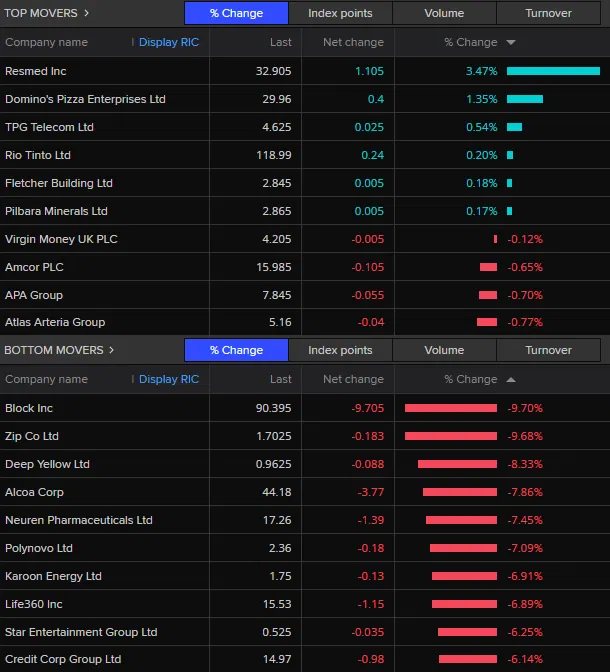The width and height of the screenshot is (610, 672).
Task: Select % Change tab in Top Movers
Action: (x=237, y=13)
